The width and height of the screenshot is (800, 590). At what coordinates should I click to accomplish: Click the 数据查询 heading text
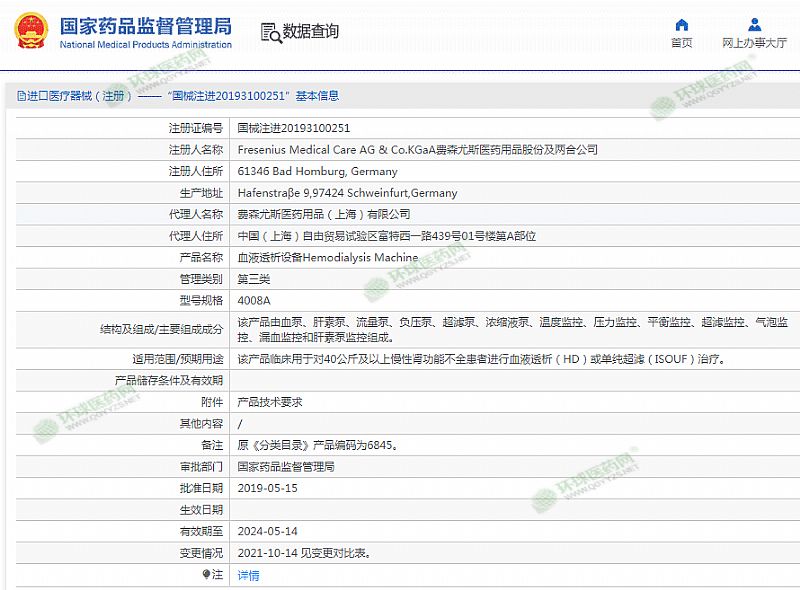(x=311, y=32)
